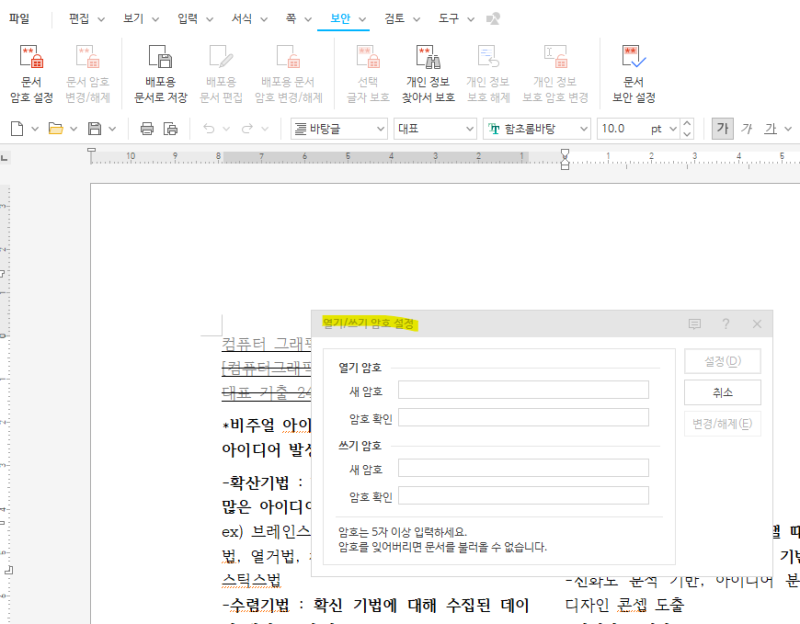Open the 검토 menu
This screenshot has width=800, height=624.
point(402,19)
